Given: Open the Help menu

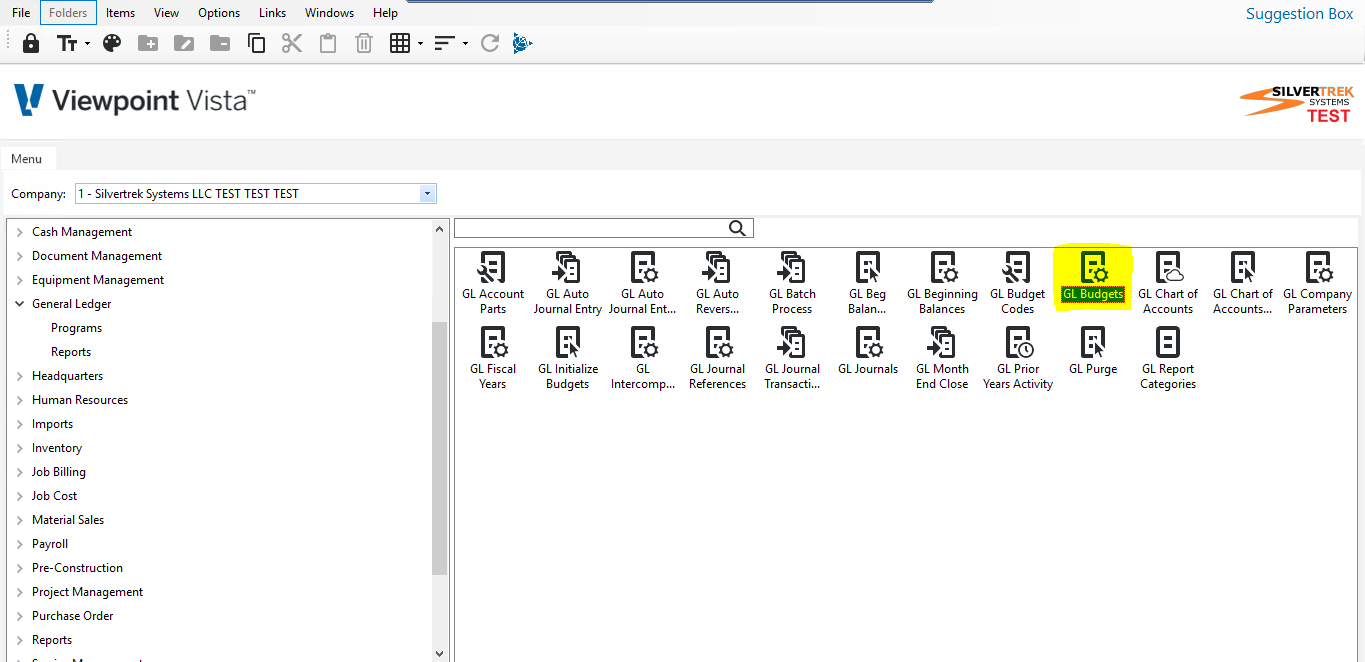Looking at the screenshot, I should tap(385, 13).
